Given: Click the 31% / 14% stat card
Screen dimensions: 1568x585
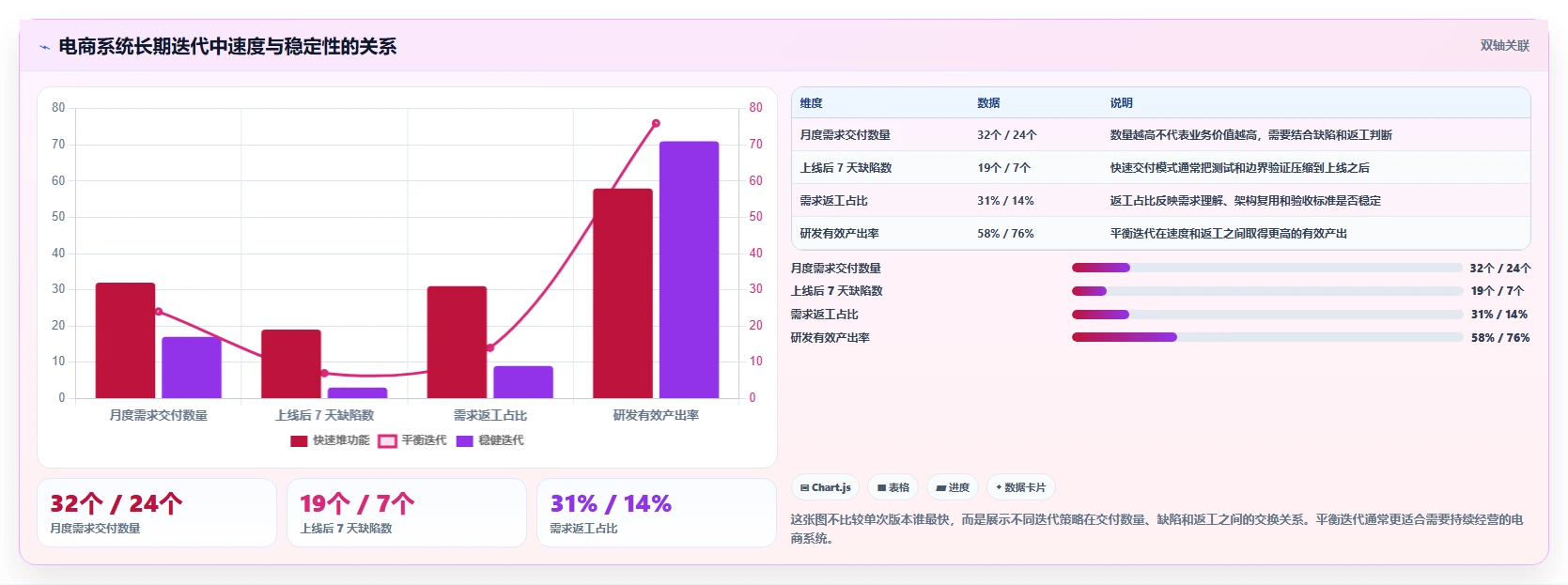Looking at the screenshot, I should point(657,513).
